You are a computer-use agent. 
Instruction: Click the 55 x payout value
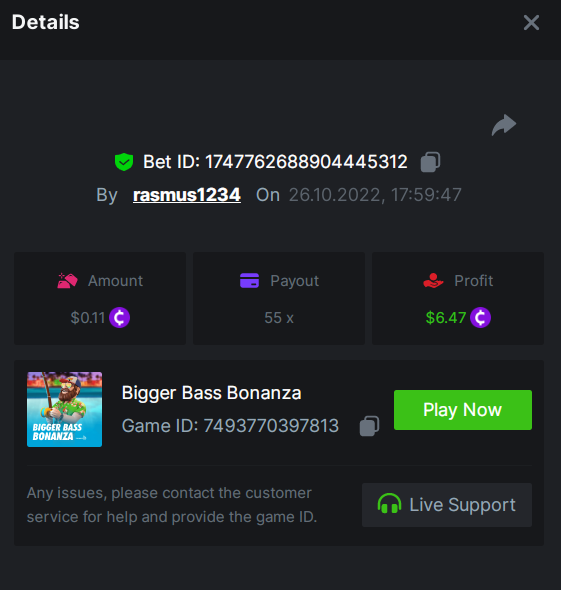coord(279,318)
